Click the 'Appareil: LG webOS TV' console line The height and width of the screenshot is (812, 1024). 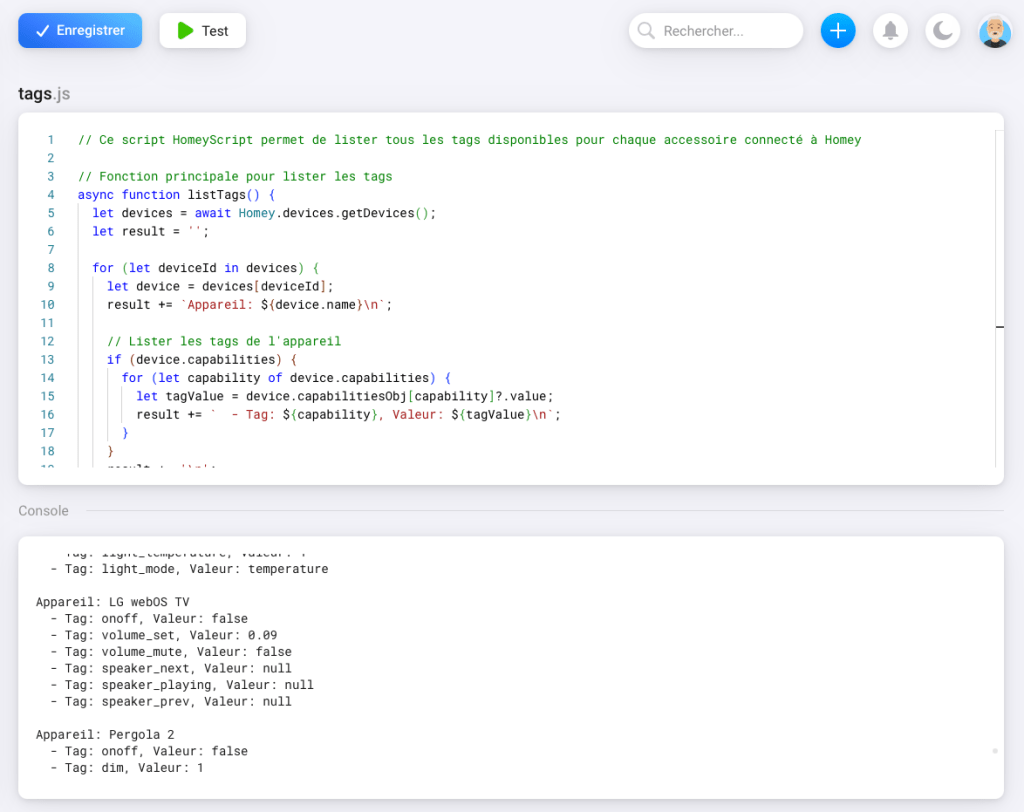(x=113, y=602)
